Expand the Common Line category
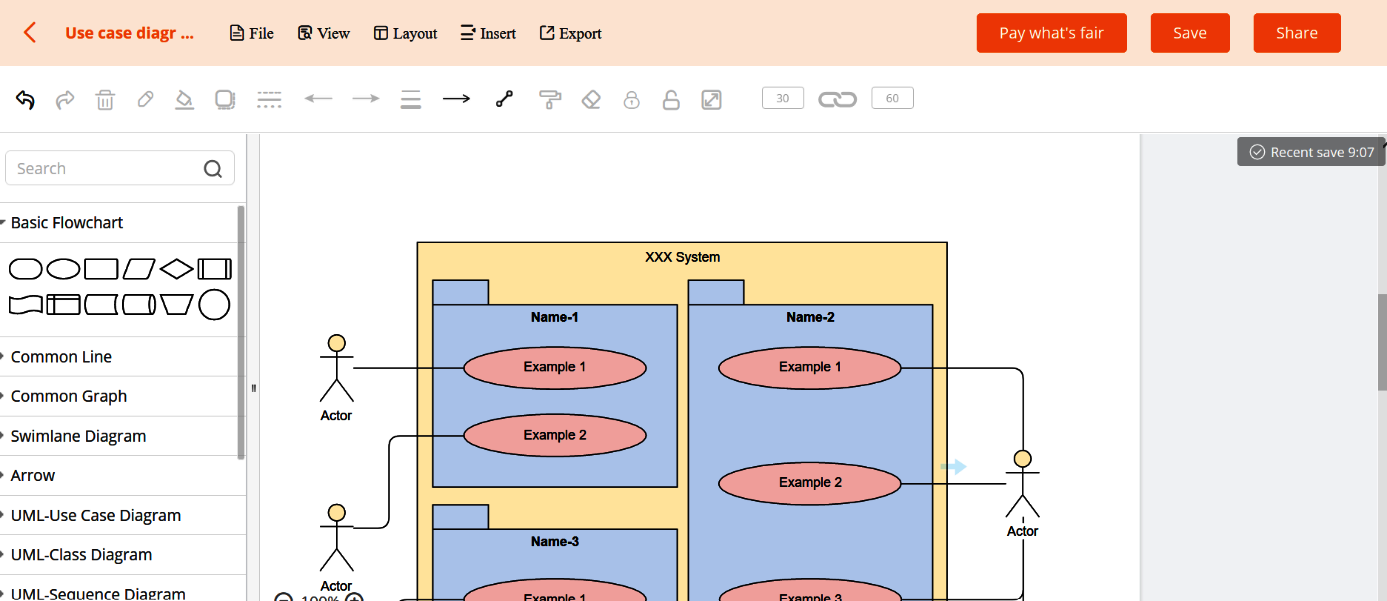Image resolution: width=1387 pixels, height=601 pixels. (x=60, y=356)
